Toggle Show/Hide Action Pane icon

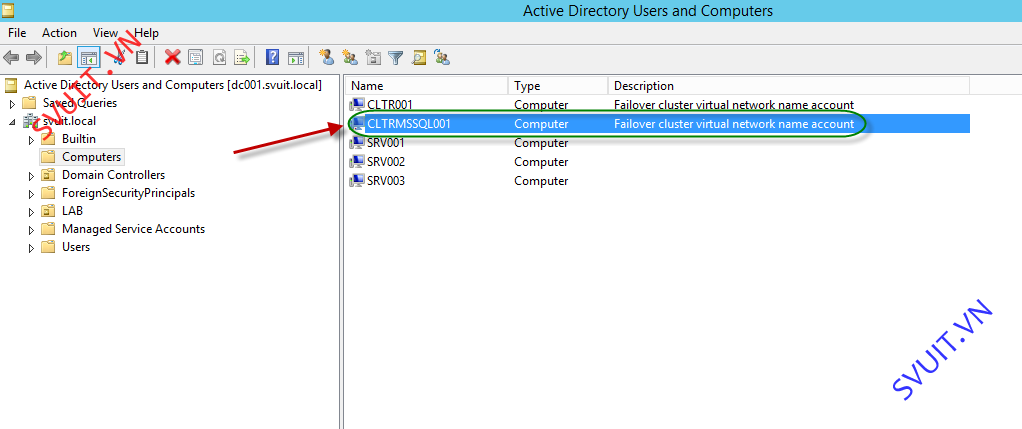click(296, 57)
